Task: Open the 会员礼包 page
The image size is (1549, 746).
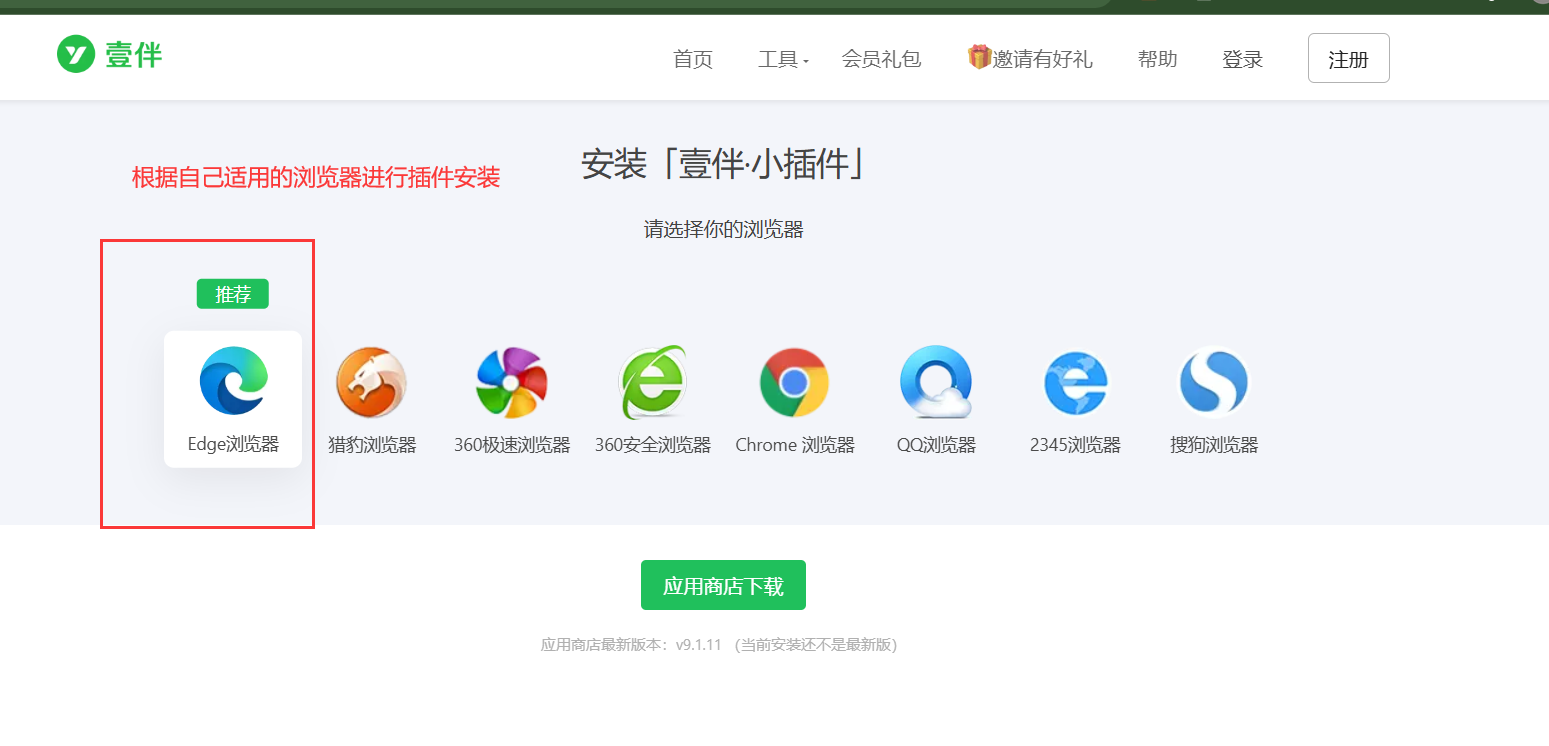Action: pos(881,59)
